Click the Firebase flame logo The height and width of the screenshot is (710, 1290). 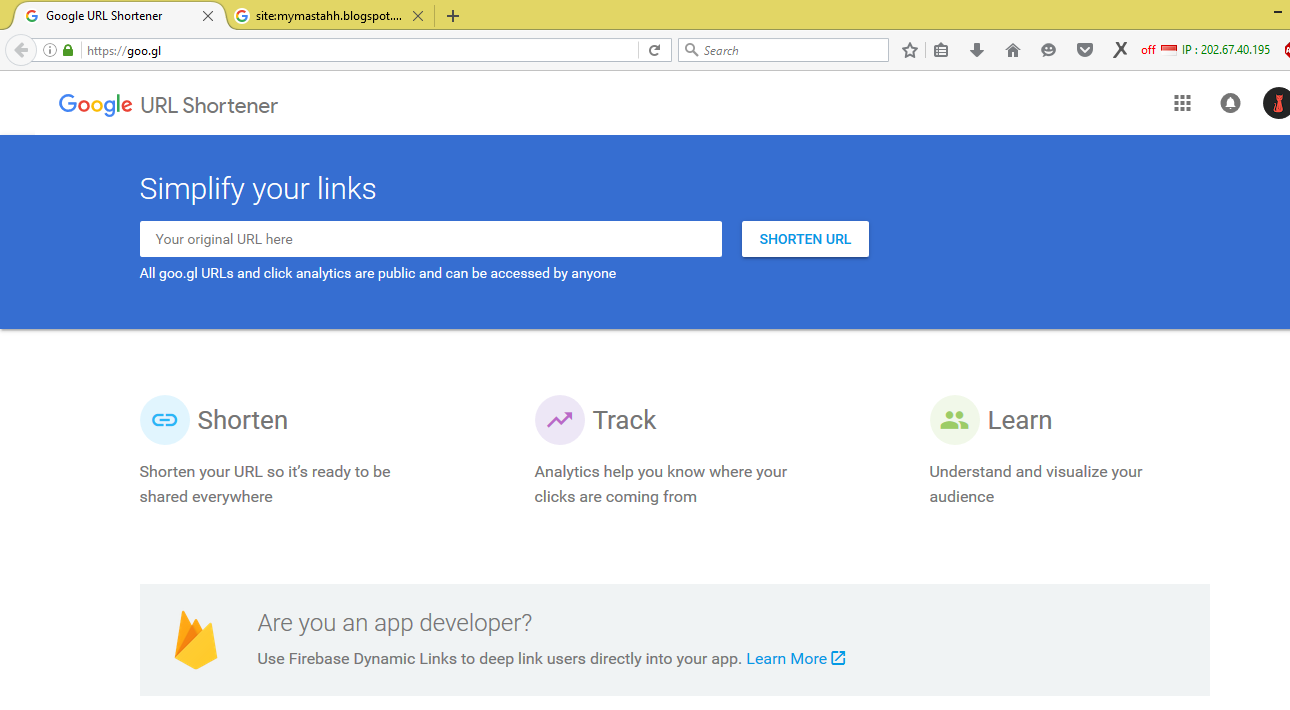click(x=196, y=639)
